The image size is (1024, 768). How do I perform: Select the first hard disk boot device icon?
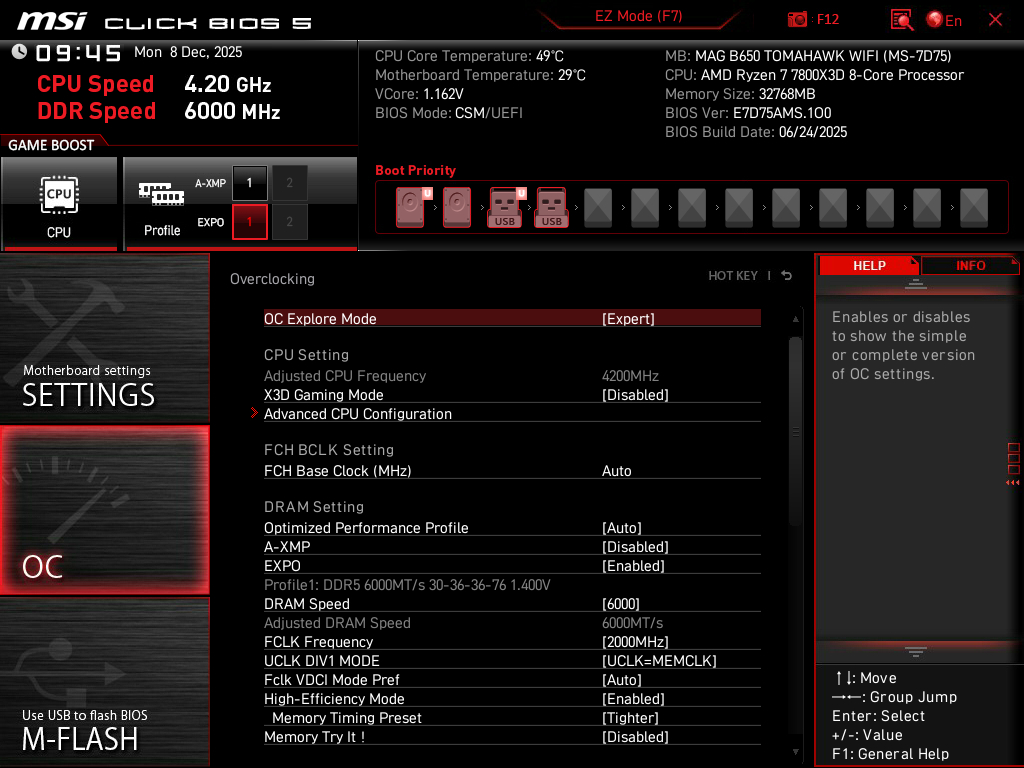411,207
